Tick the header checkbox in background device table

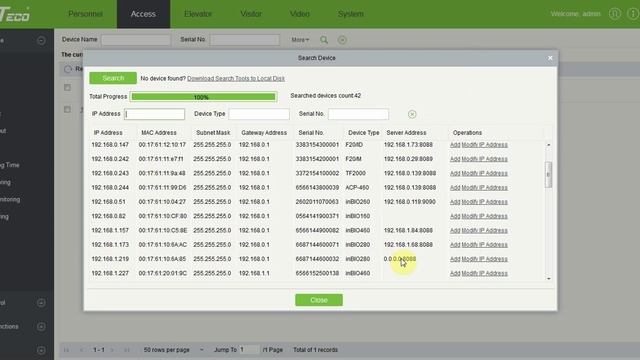click(x=67, y=88)
